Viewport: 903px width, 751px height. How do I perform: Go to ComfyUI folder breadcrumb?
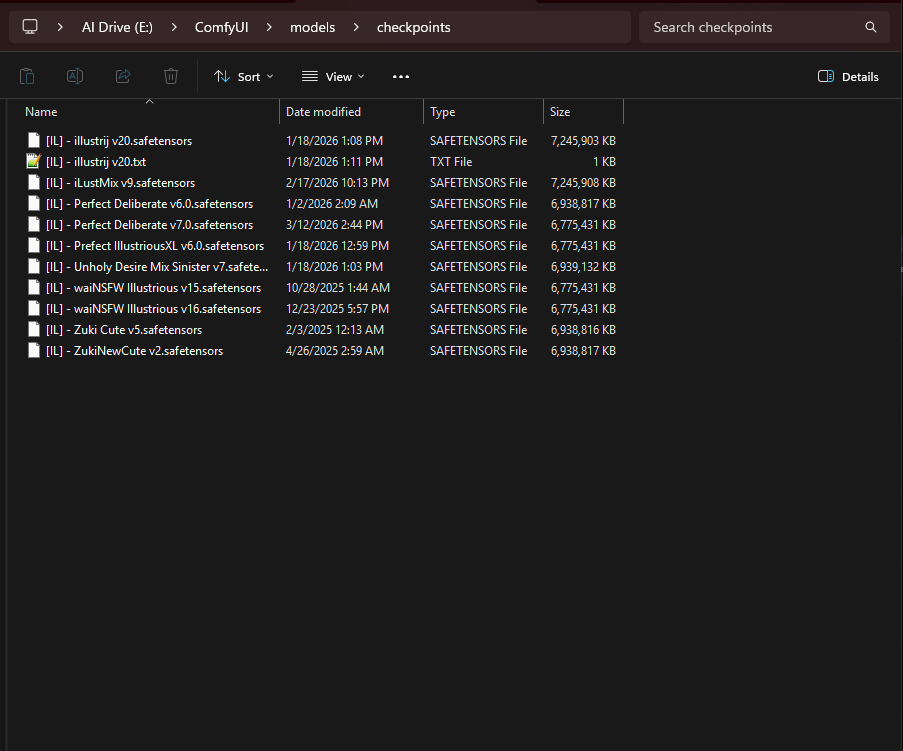[x=221, y=27]
